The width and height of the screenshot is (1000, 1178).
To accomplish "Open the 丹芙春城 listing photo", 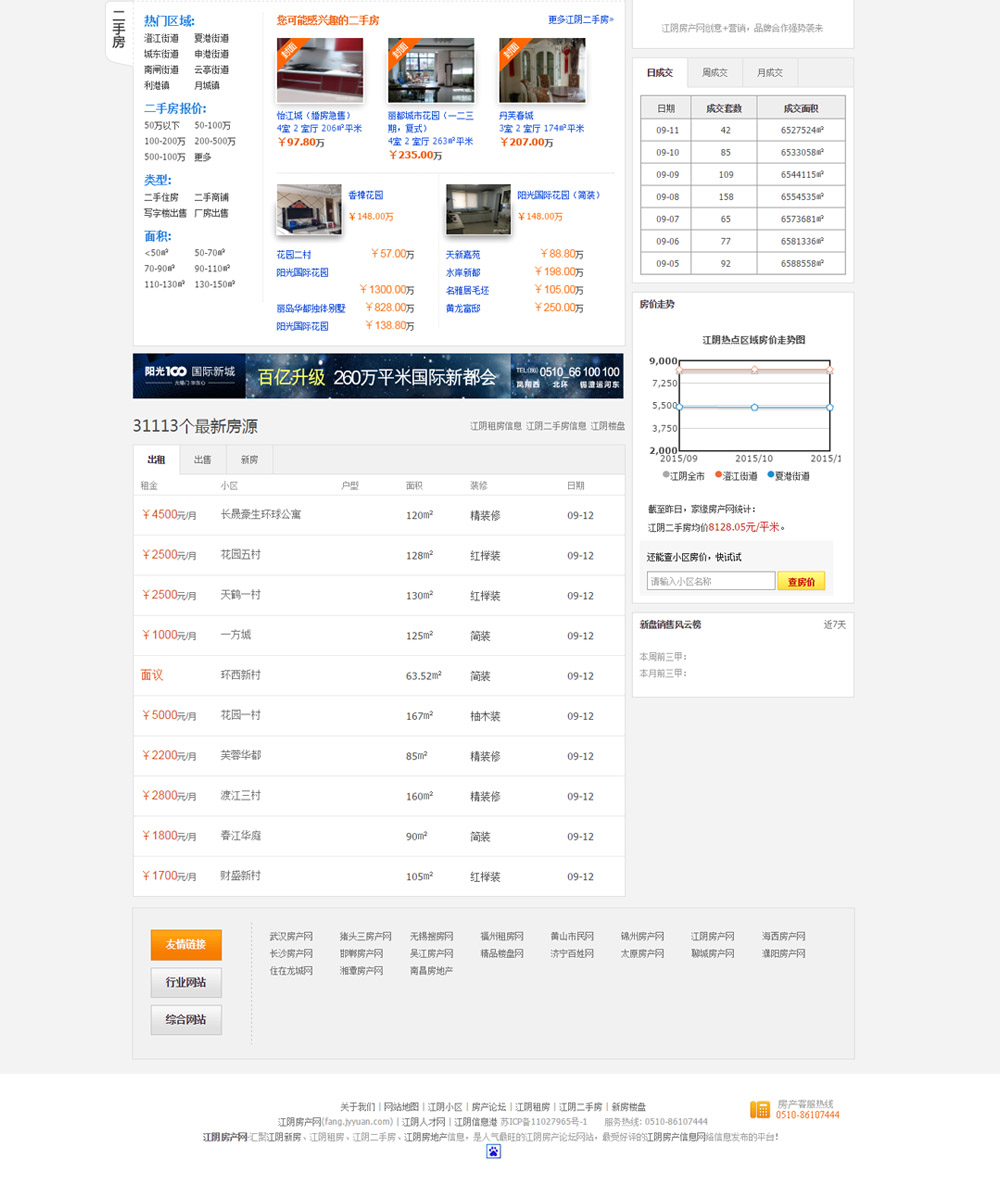I will 542,70.
